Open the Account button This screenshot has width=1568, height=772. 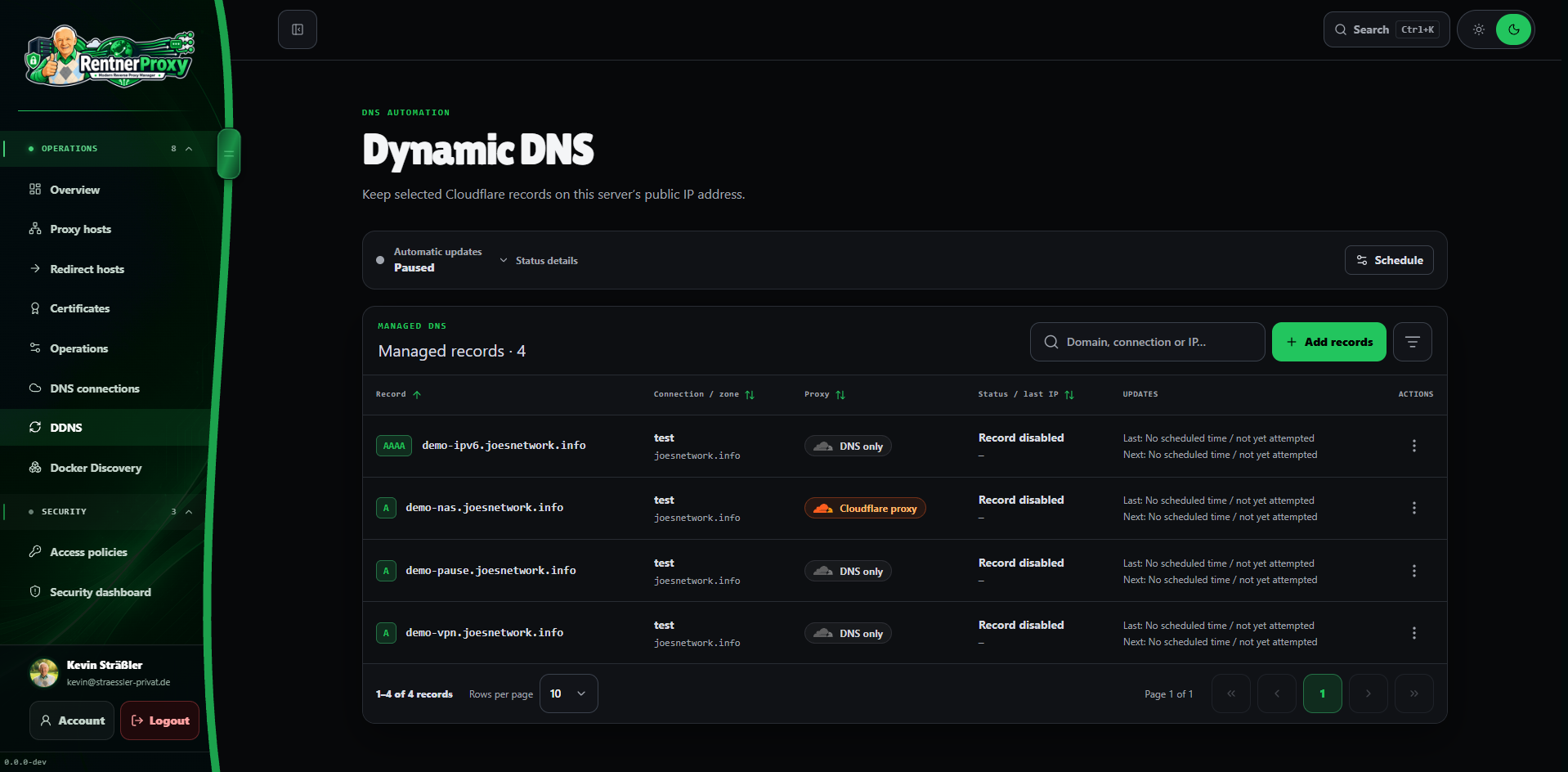point(72,720)
